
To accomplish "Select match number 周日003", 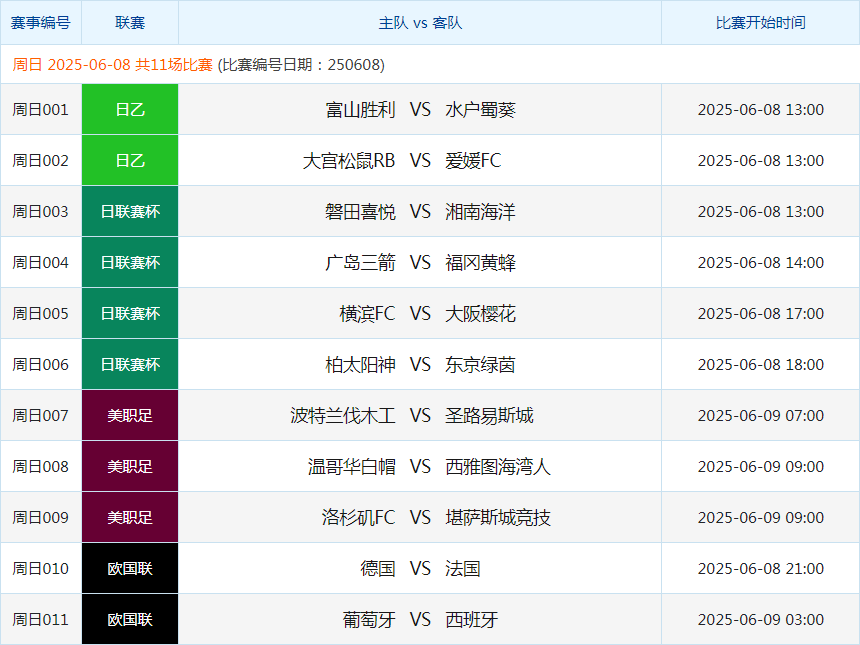I will click(41, 212).
